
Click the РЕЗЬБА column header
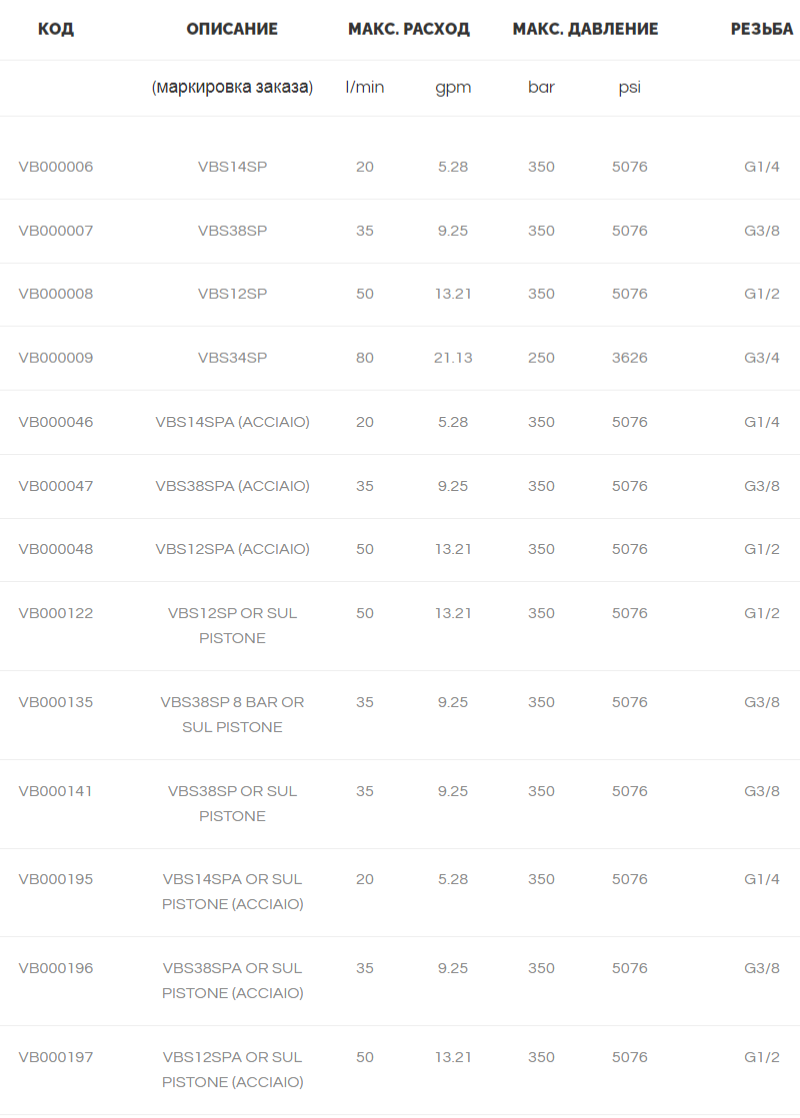click(761, 29)
